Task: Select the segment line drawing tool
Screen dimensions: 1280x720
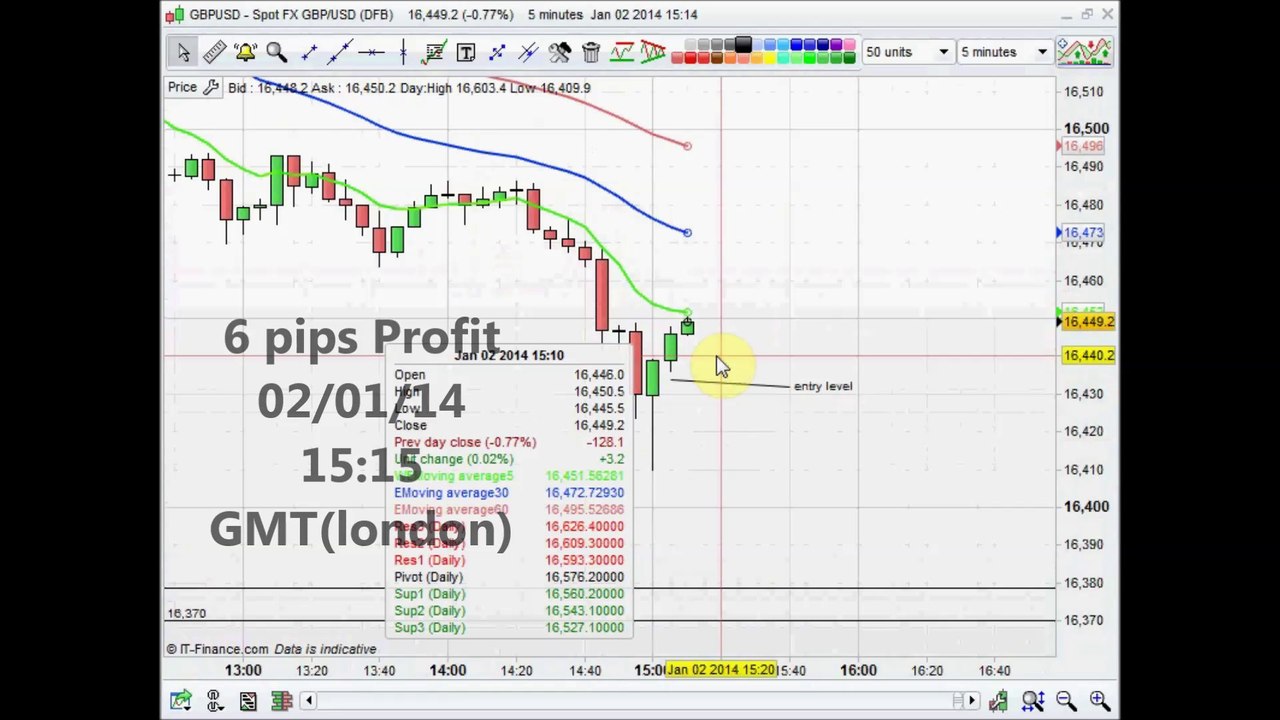Action: 309,52
